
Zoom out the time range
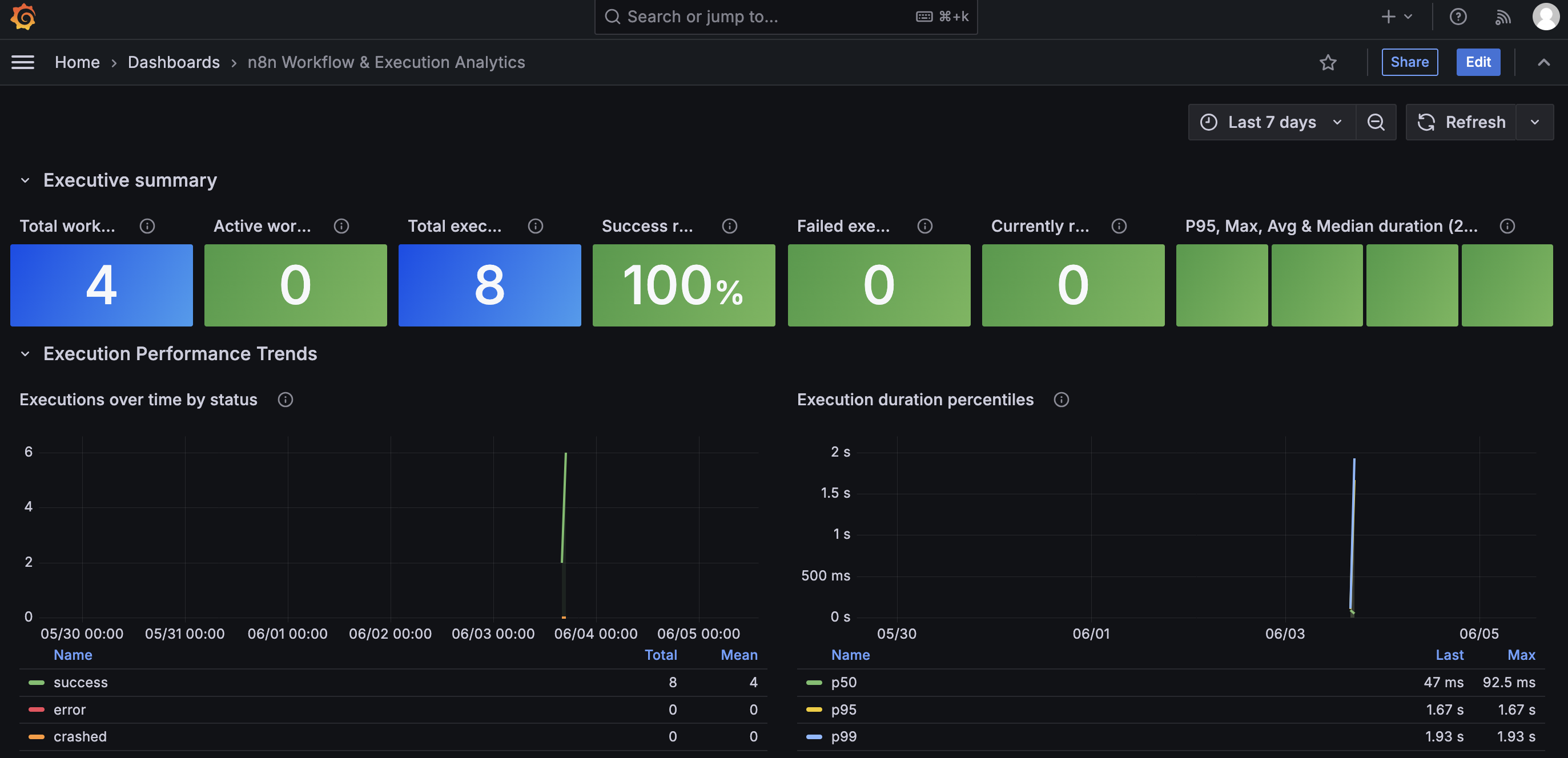(1376, 122)
